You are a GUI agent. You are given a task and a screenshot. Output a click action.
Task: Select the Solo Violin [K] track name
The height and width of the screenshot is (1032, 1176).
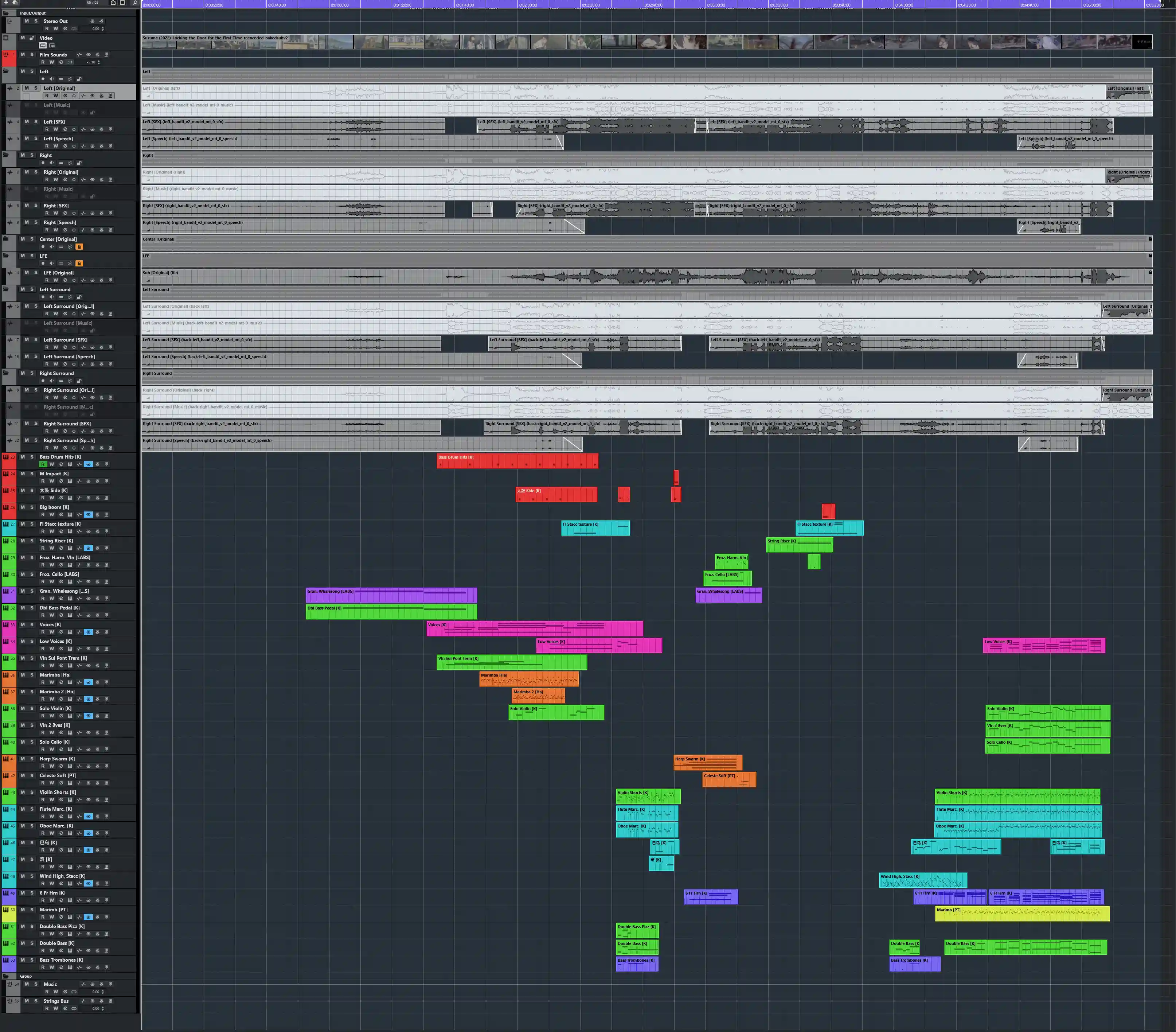(x=56, y=709)
